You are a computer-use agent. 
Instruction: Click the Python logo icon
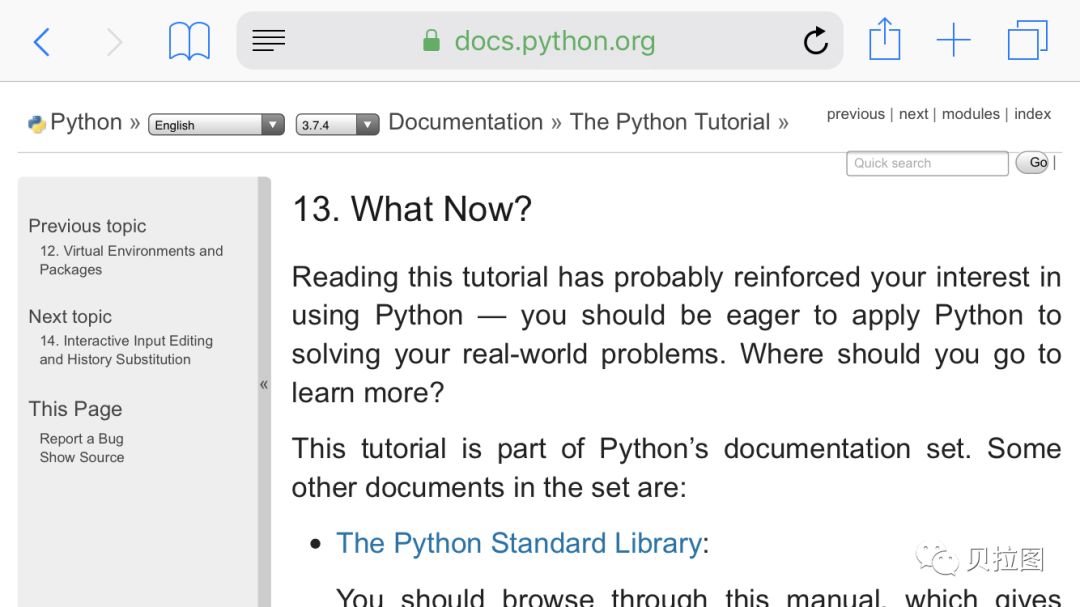pos(37,124)
